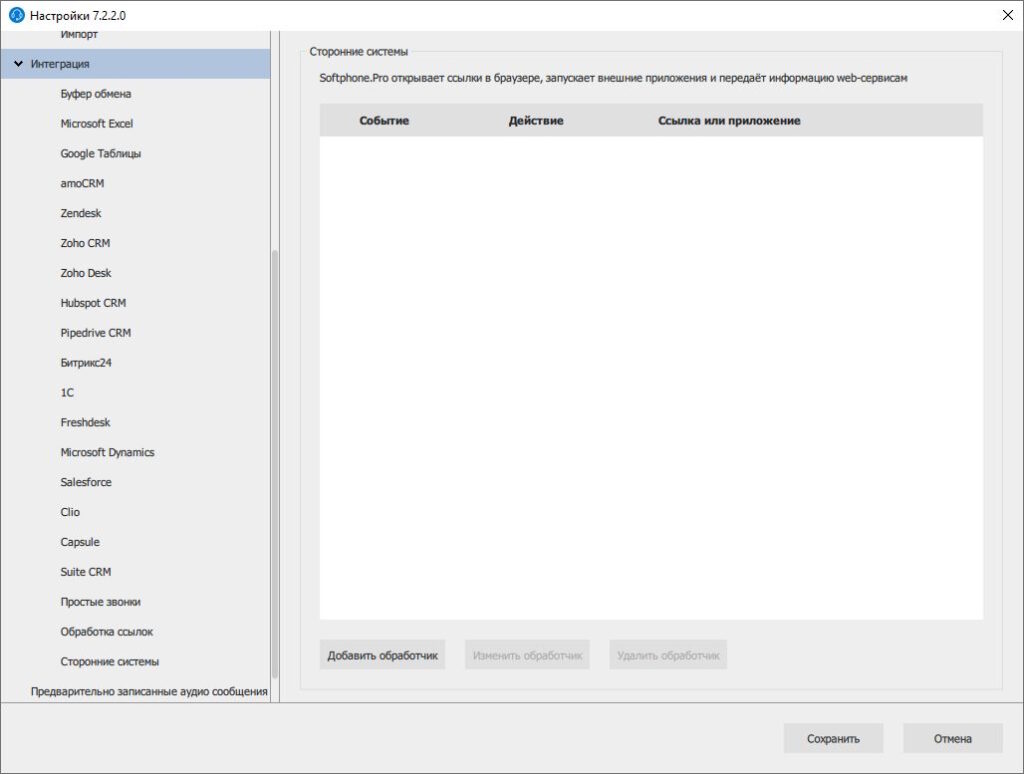Cancel changes with Отмена button
This screenshot has width=1024, height=774.
952,739
